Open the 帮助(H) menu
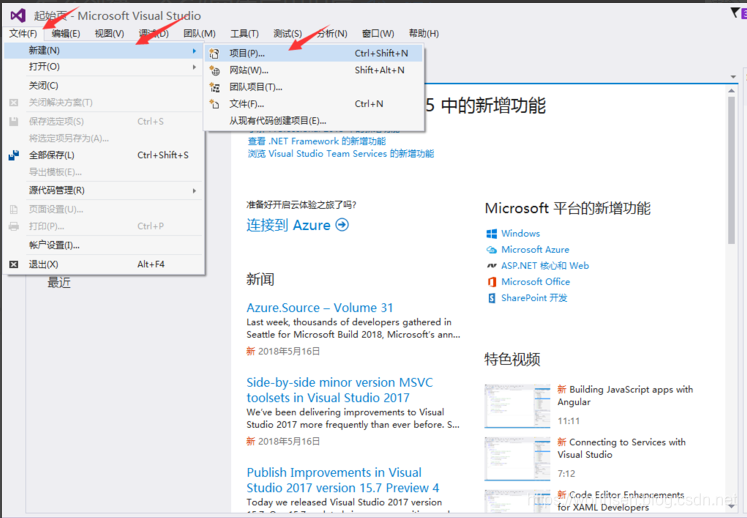 coord(424,33)
